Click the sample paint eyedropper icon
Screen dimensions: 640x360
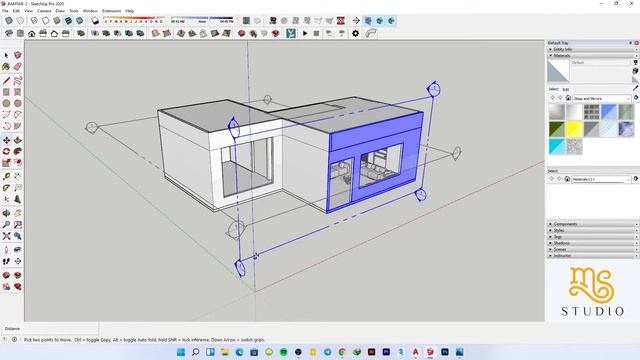pyautogui.click(x=636, y=87)
